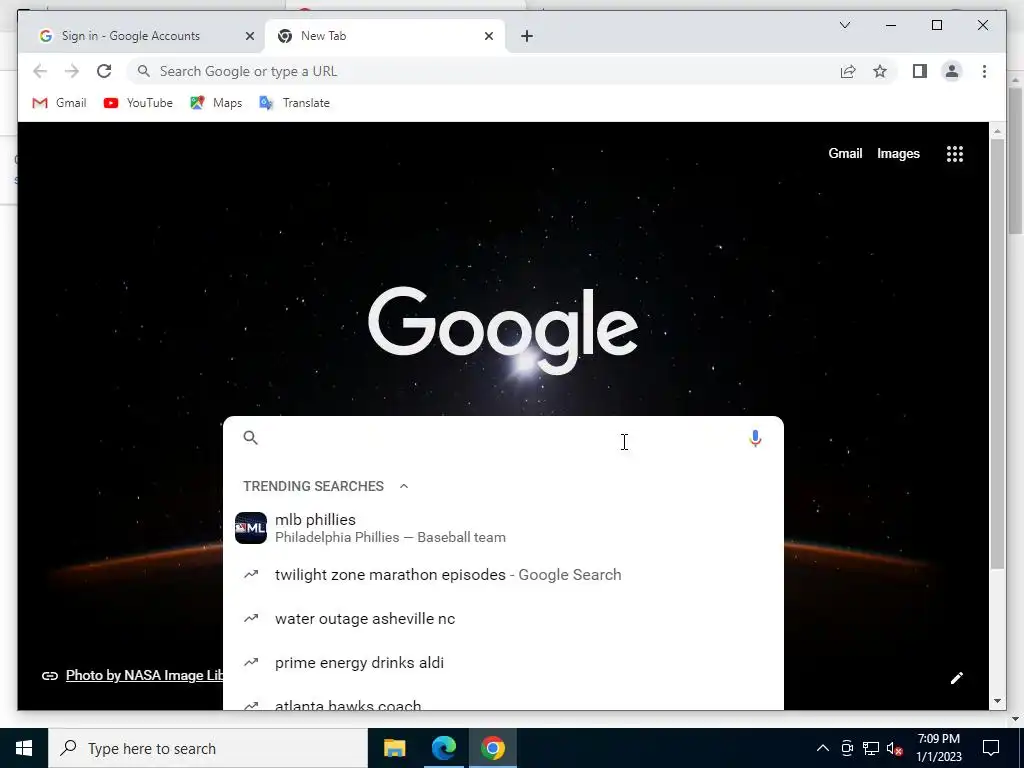Go forward with the forward arrow

pos(72,71)
